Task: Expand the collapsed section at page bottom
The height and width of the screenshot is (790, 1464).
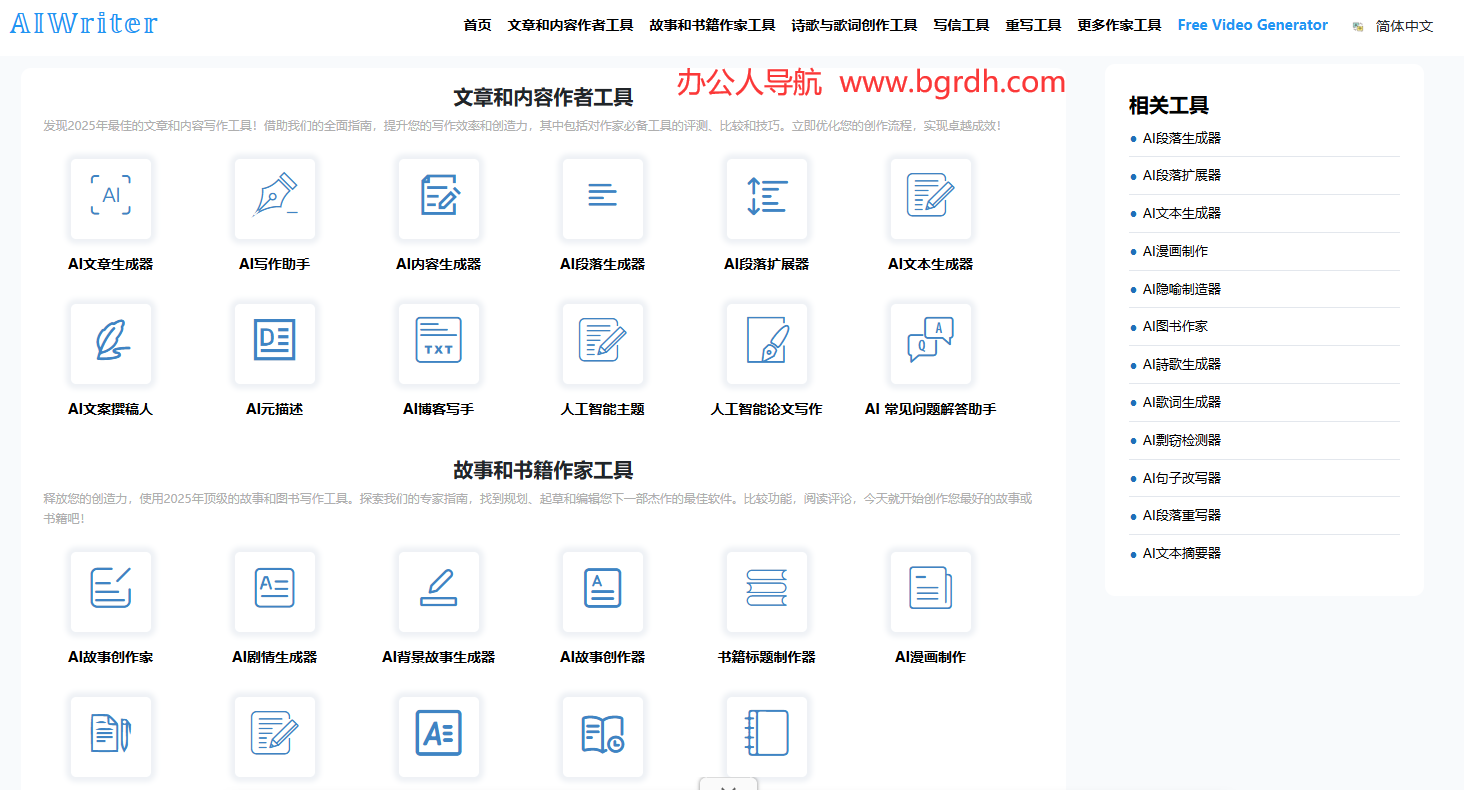Action: click(x=728, y=786)
